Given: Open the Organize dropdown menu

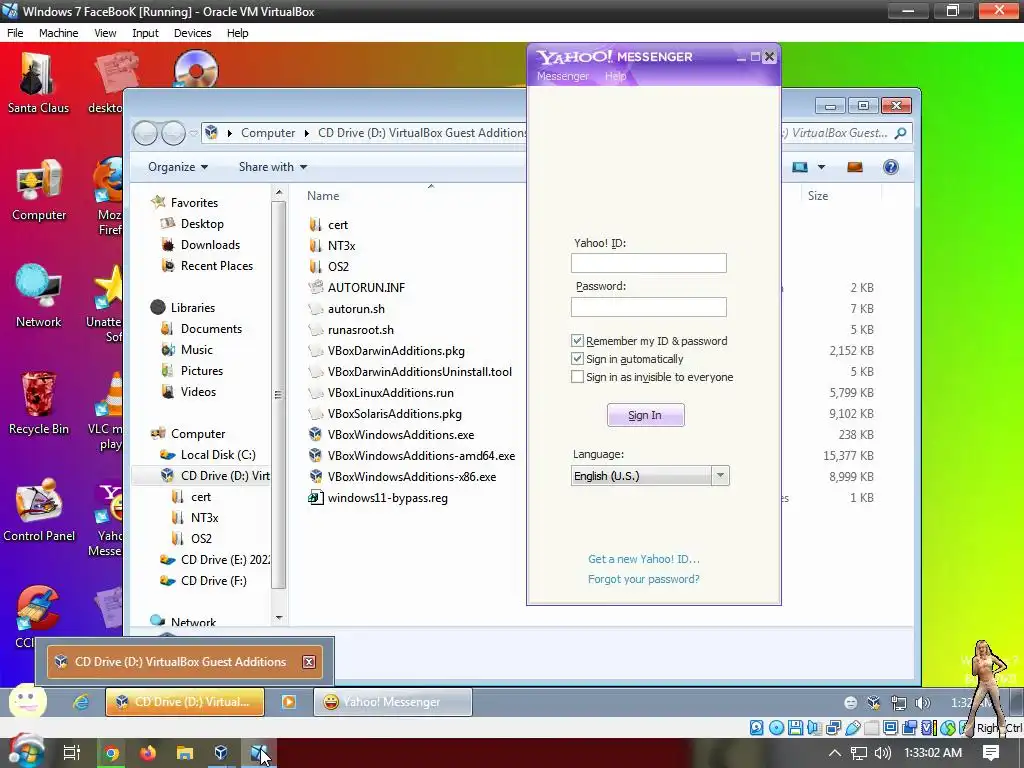Looking at the screenshot, I should pyautogui.click(x=178, y=167).
